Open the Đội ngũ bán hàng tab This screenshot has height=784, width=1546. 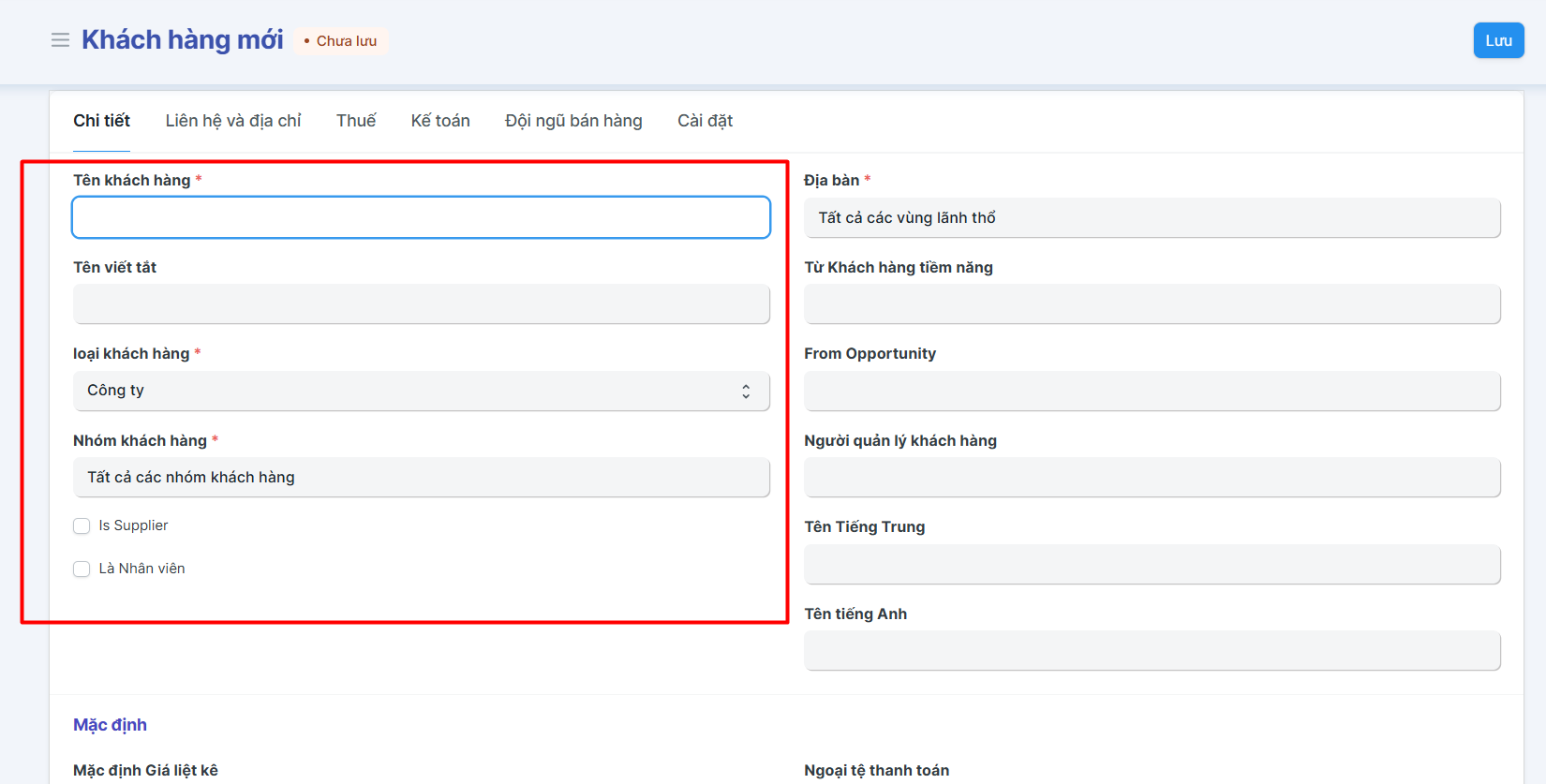[573, 121]
